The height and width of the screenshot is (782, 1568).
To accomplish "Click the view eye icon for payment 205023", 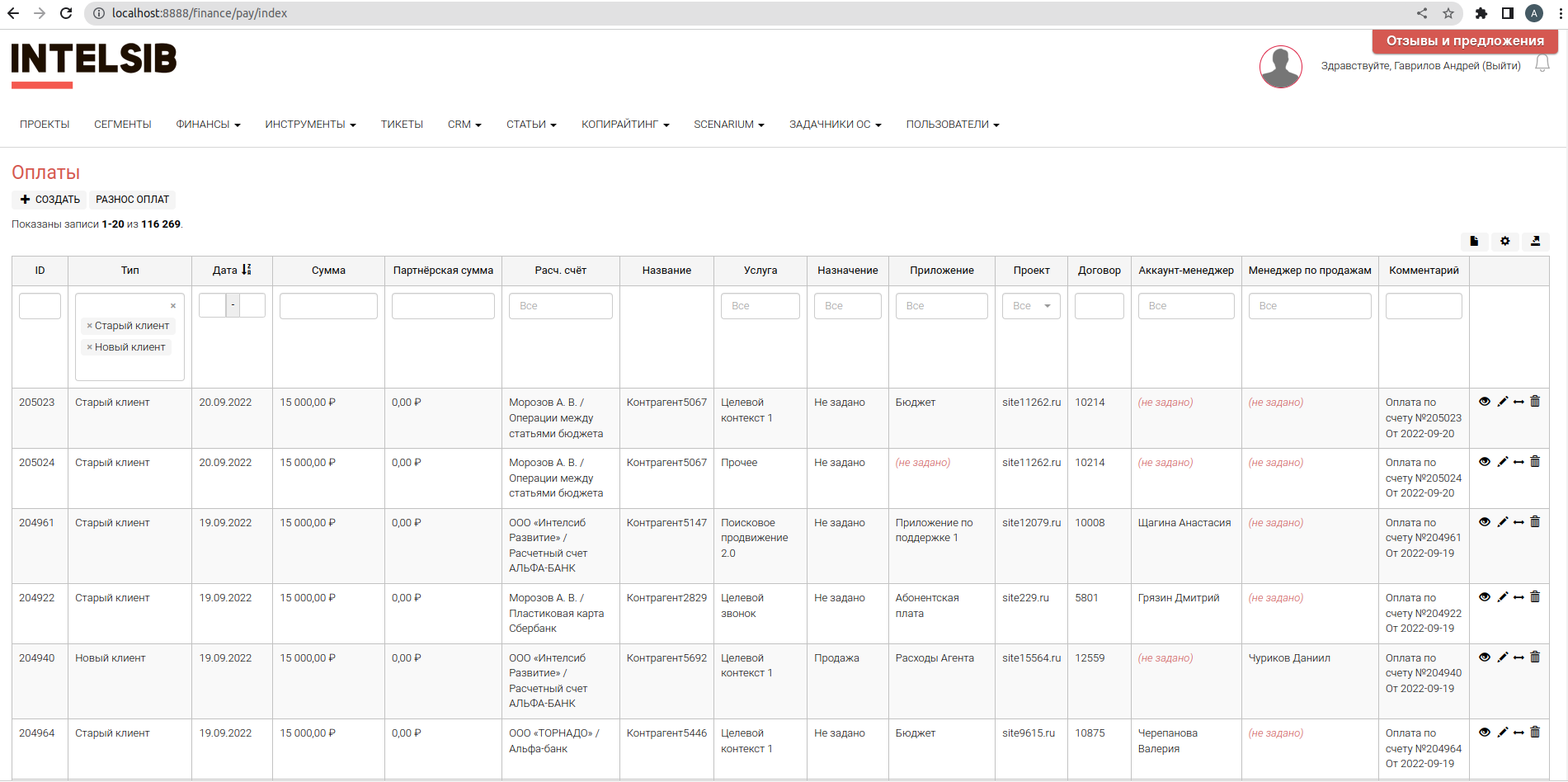I will (1485, 402).
